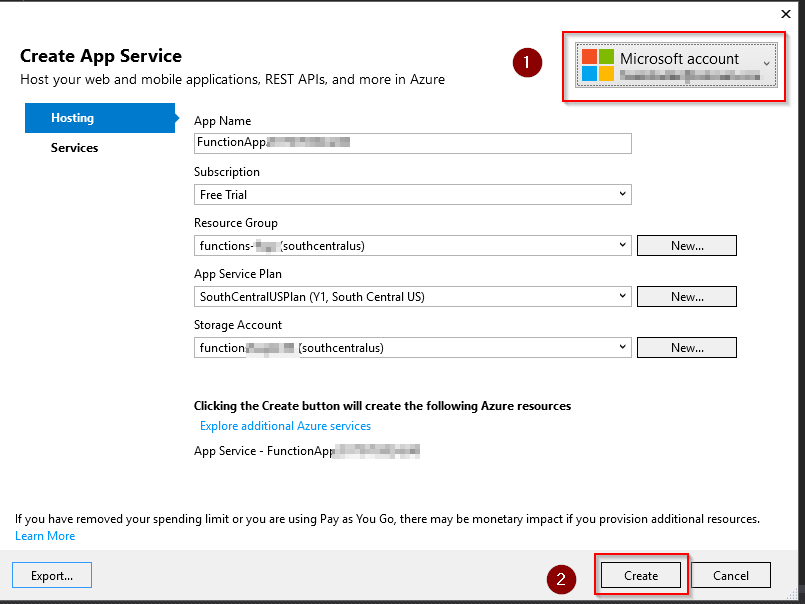The width and height of the screenshot is (805, 604).
Task: Follow the Learn More link
Action: point(45,536)
